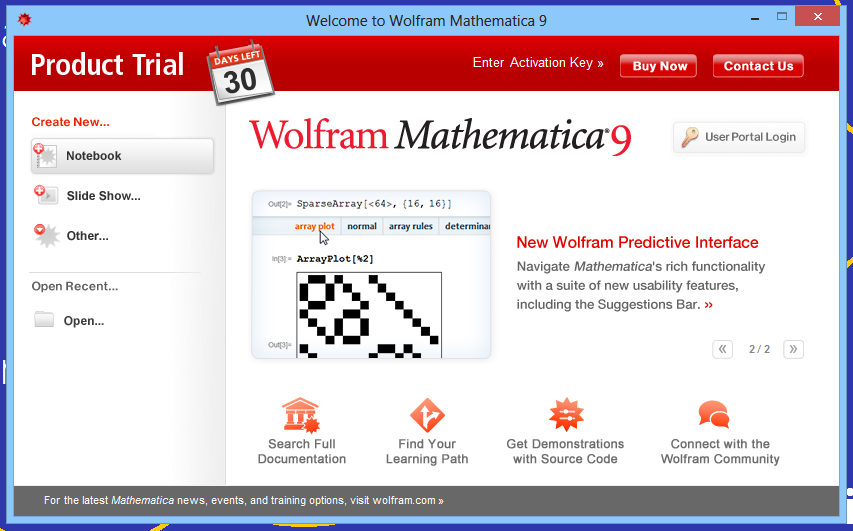Go to next feature slide

793,349
